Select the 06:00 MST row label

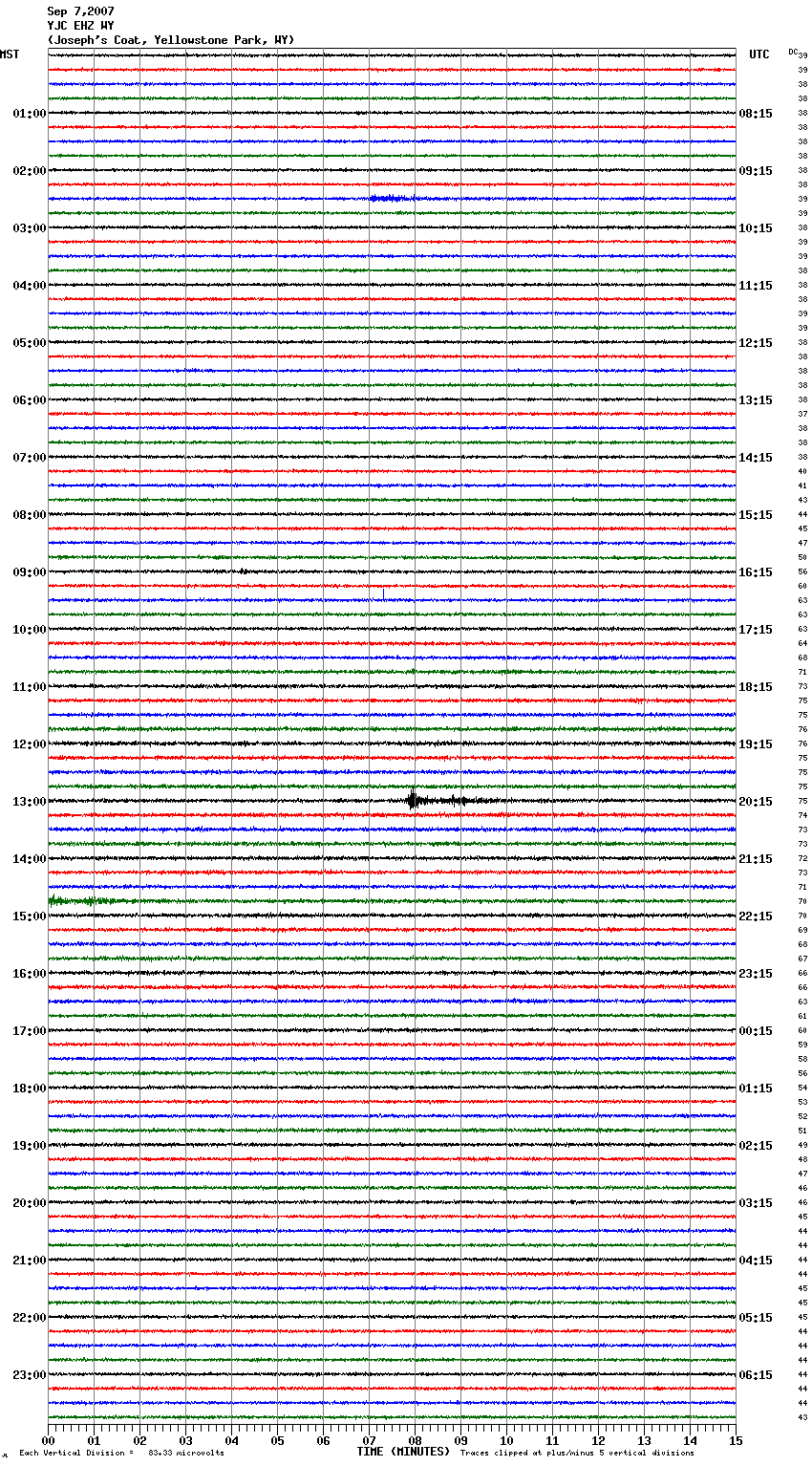[x=30, y=400]
